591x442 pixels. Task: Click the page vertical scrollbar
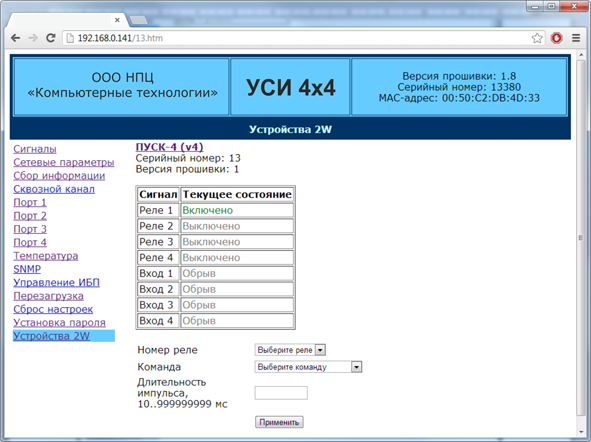(581, 237)
